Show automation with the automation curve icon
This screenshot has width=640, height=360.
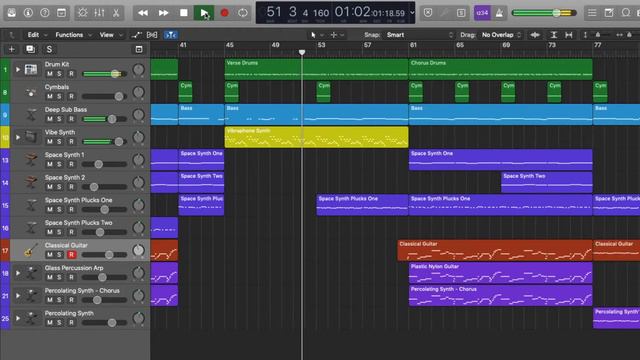pyautogui.click(x=136, y=35)
